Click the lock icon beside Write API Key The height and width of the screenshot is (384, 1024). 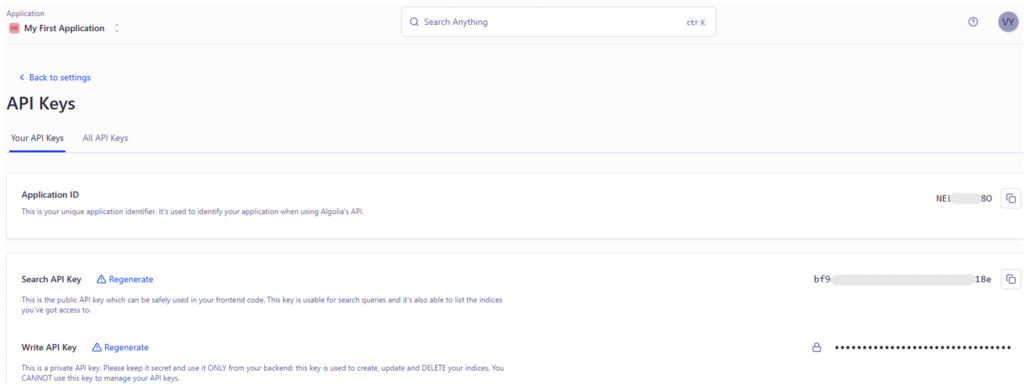[816, 347]
